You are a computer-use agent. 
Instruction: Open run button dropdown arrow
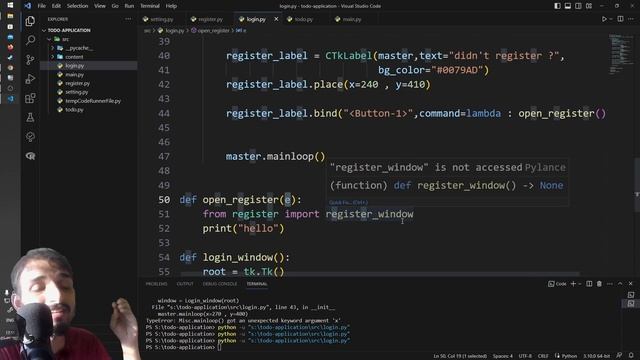[x=611, y=19]
